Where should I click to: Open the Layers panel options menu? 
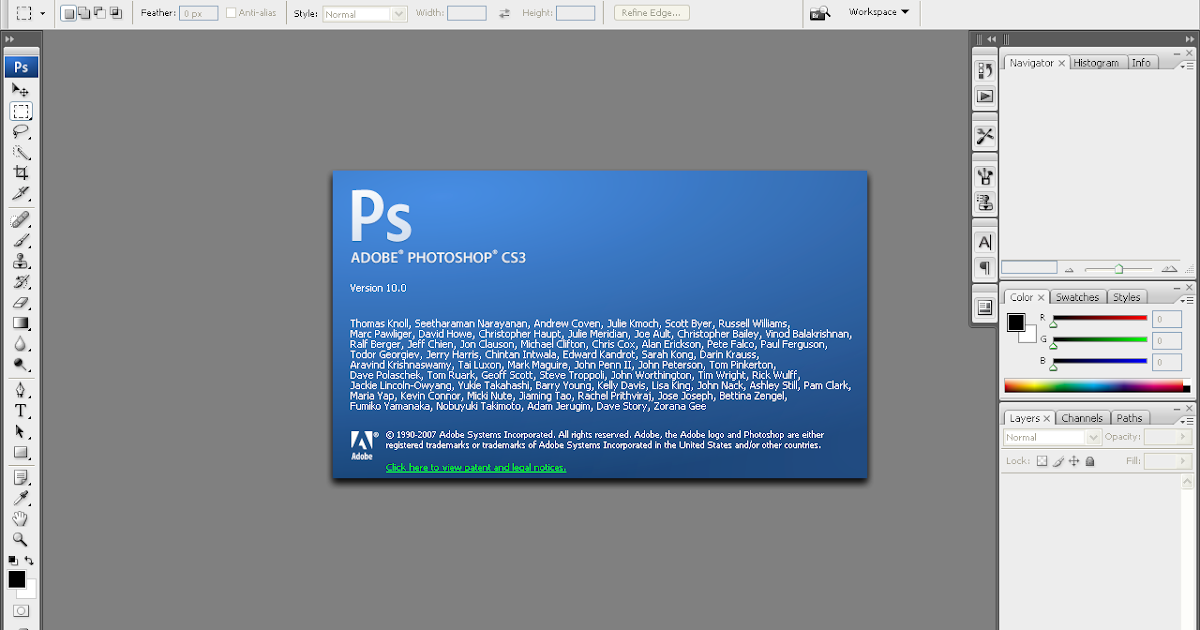pos(1186,421)
